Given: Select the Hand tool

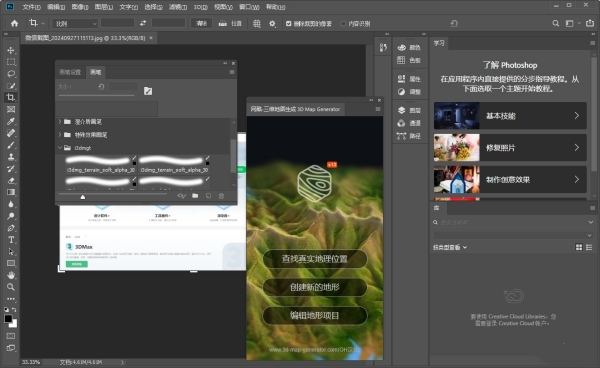Looking at the screenshot, I should pyautogui.click(x=11, y=275).
